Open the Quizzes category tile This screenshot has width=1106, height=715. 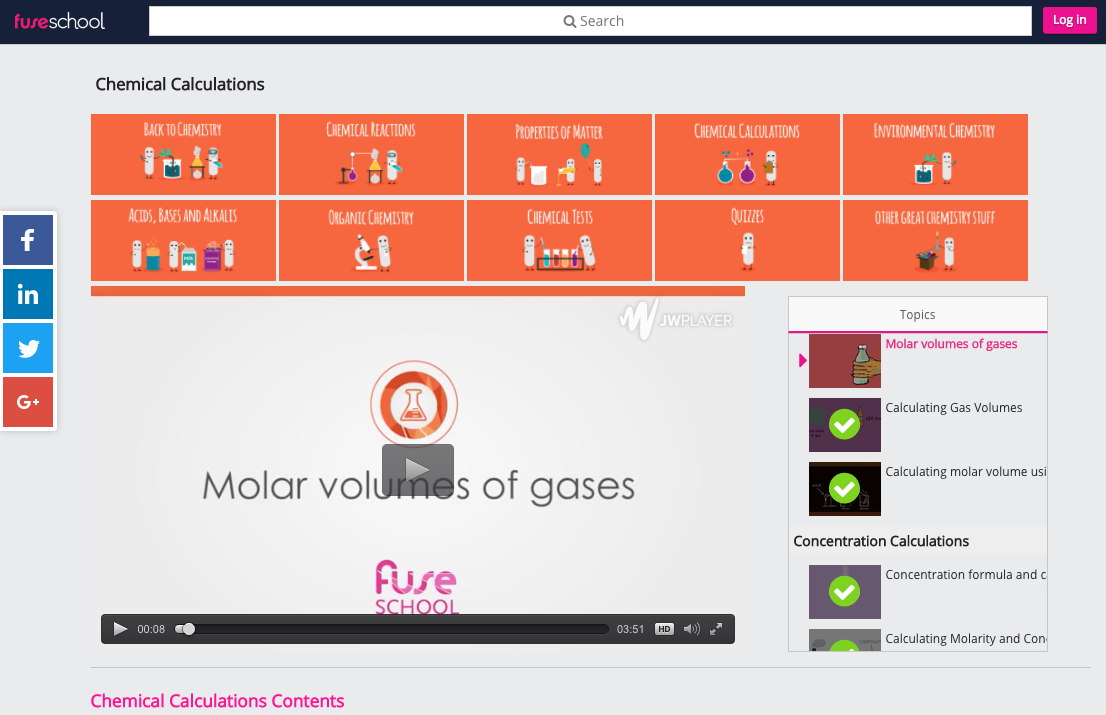click(747, 240)
